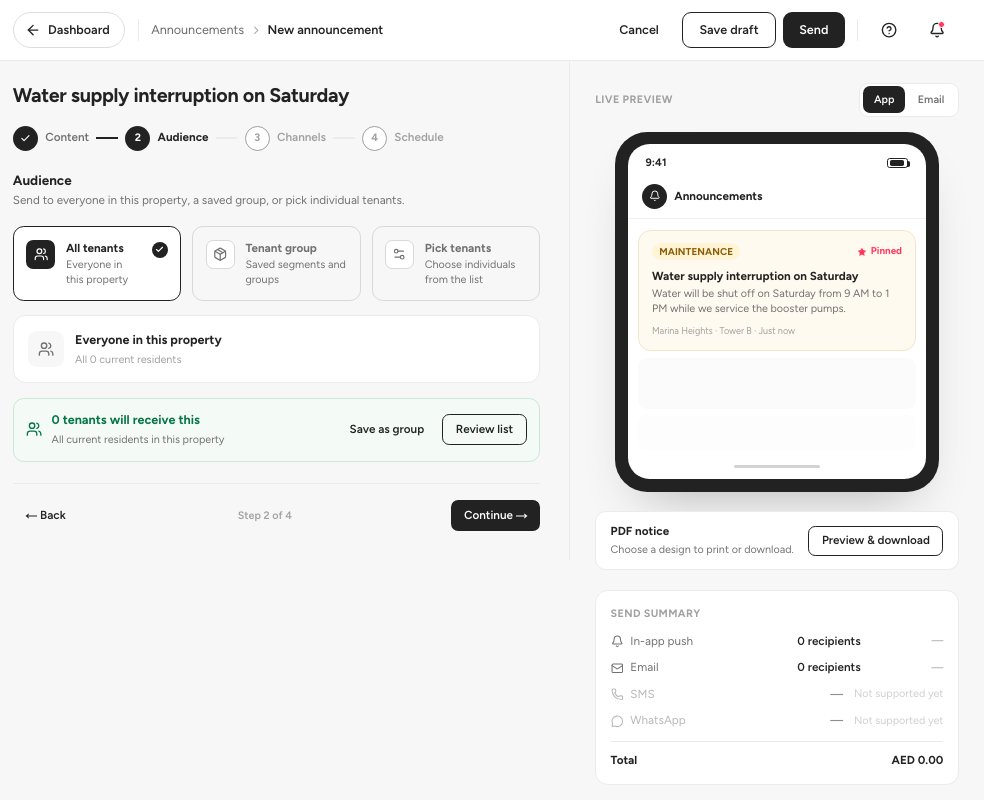The height and width of the screenshot is (800, 984).
Task: Click the 9:41 time in phone preview
Action: pos(656,163)
